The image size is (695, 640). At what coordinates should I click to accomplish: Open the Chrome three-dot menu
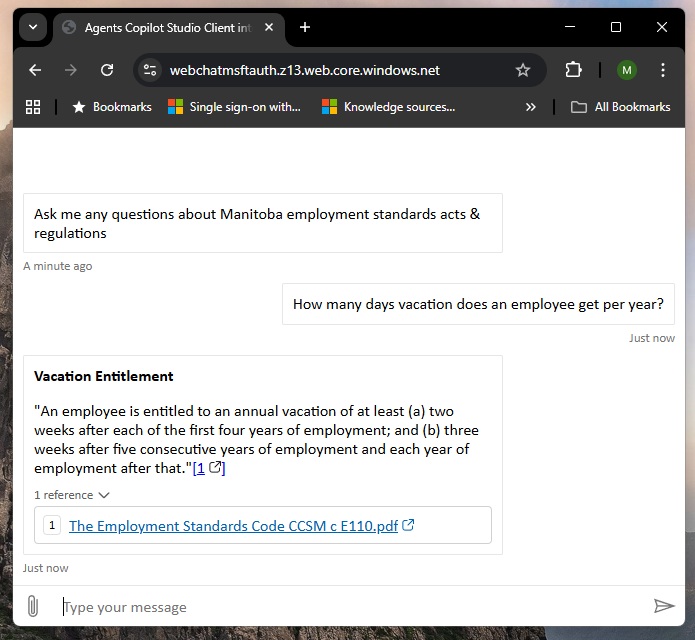pyautogui.click(x=663, y=70)
